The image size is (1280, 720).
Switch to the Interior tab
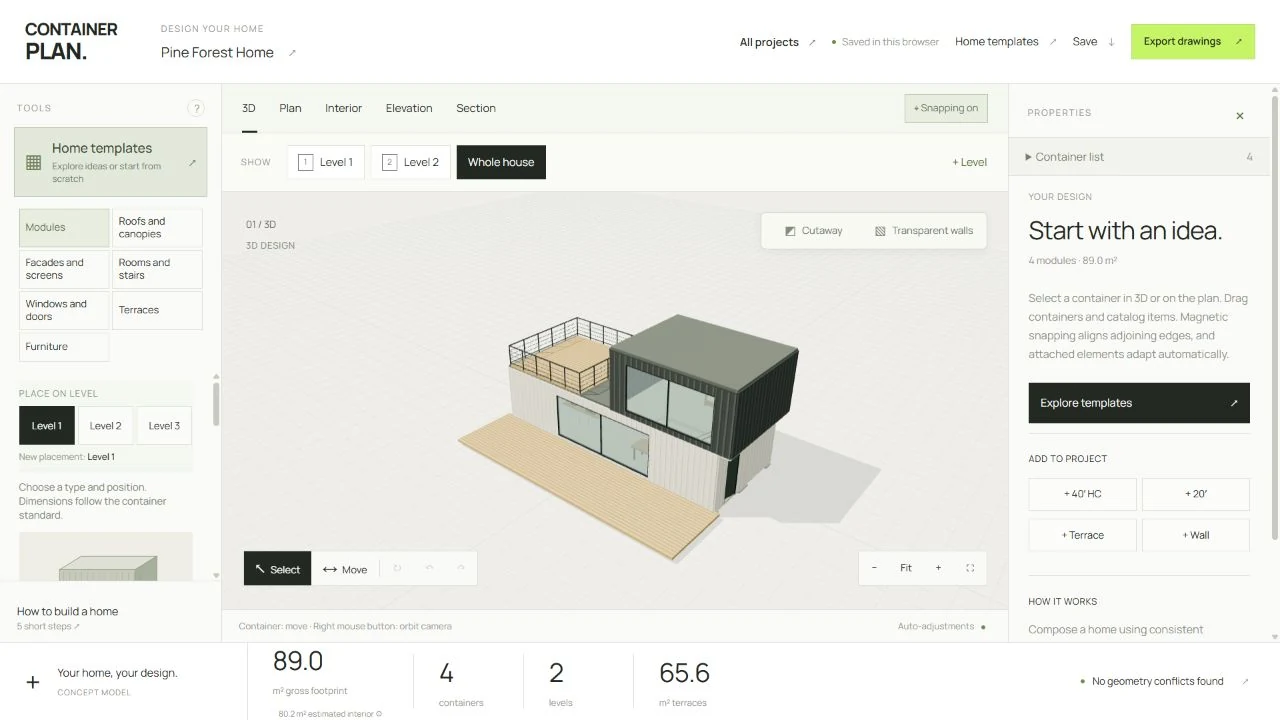[343, 108]
